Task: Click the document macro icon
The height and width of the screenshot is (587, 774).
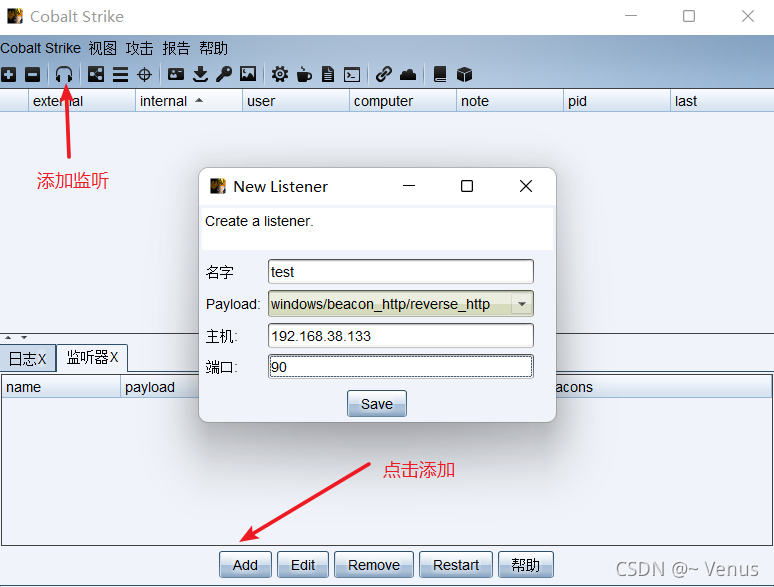Action: coord(328,75)
